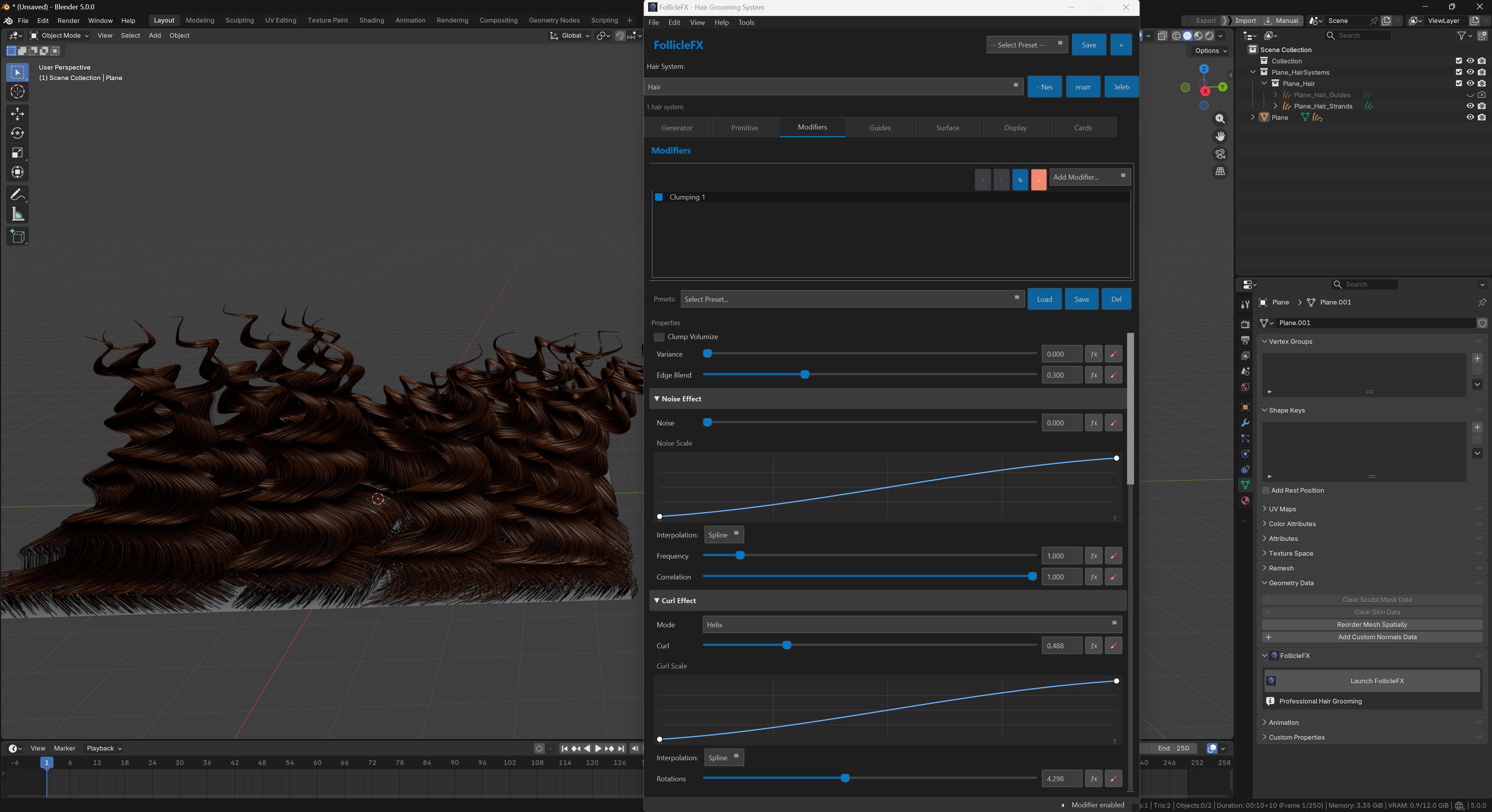Switch to the Modifiers tab in FollicleFX
Image resolution: width=1492 pixels, height=812 pixels.
812,127
